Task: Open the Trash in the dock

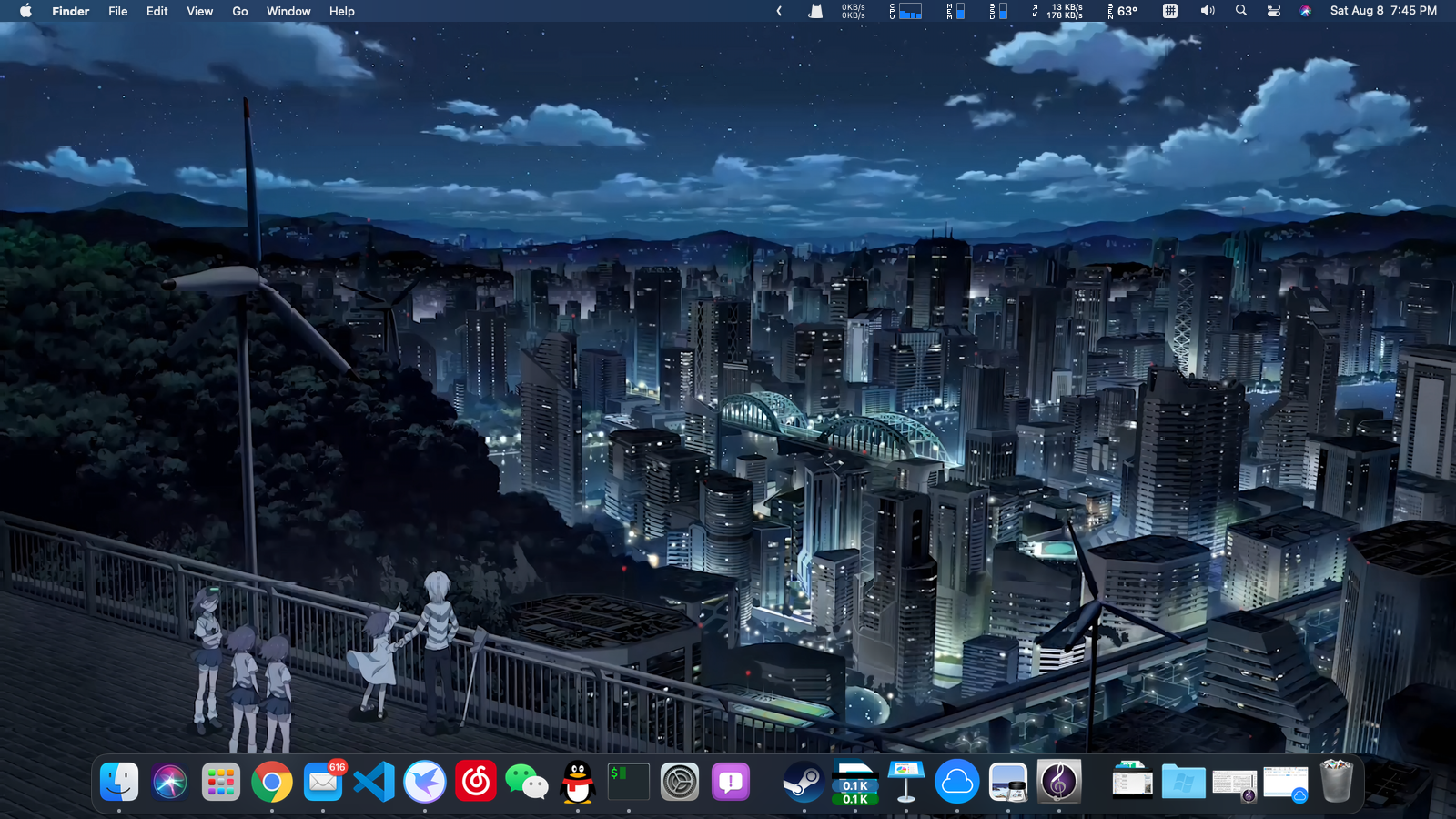Action: pyautogui.click(x=1336, y=782)
